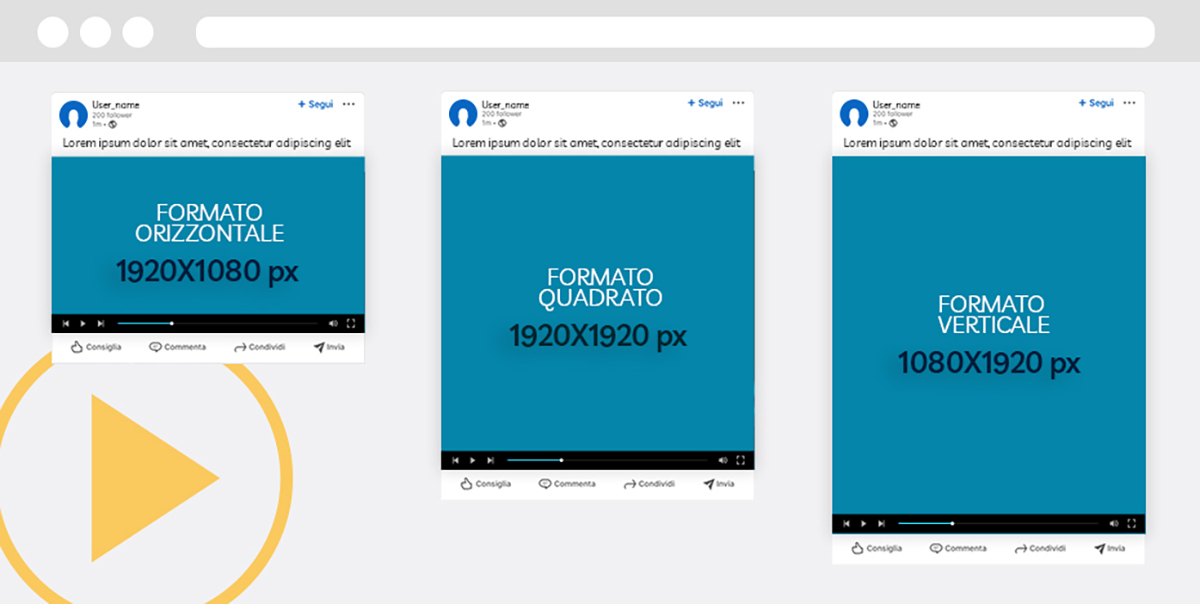Click Invia under the horizontal format post
1200x604 pixels.
click(x=329, y=347)
